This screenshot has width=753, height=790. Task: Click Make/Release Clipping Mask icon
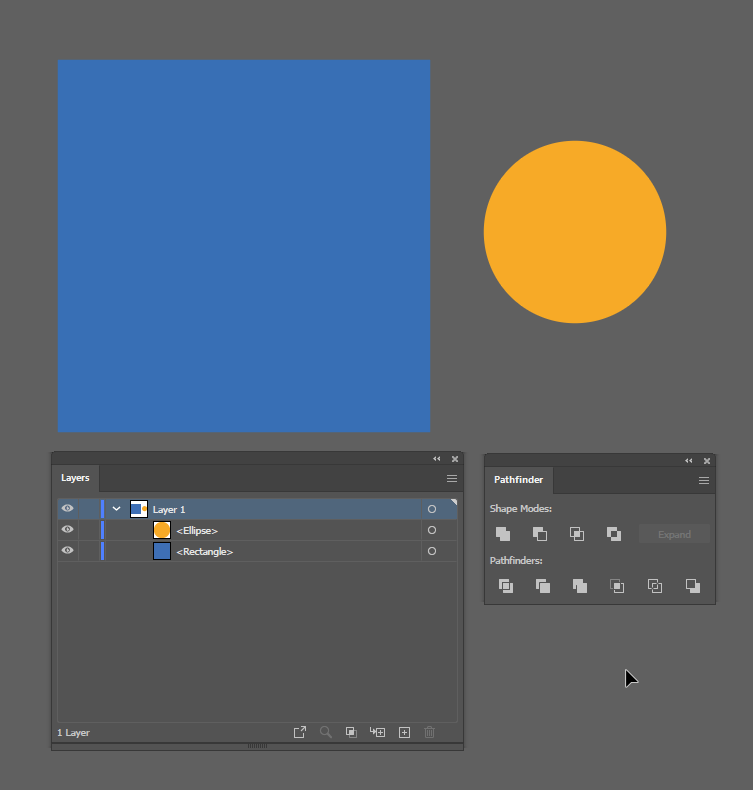pos(351,732)
